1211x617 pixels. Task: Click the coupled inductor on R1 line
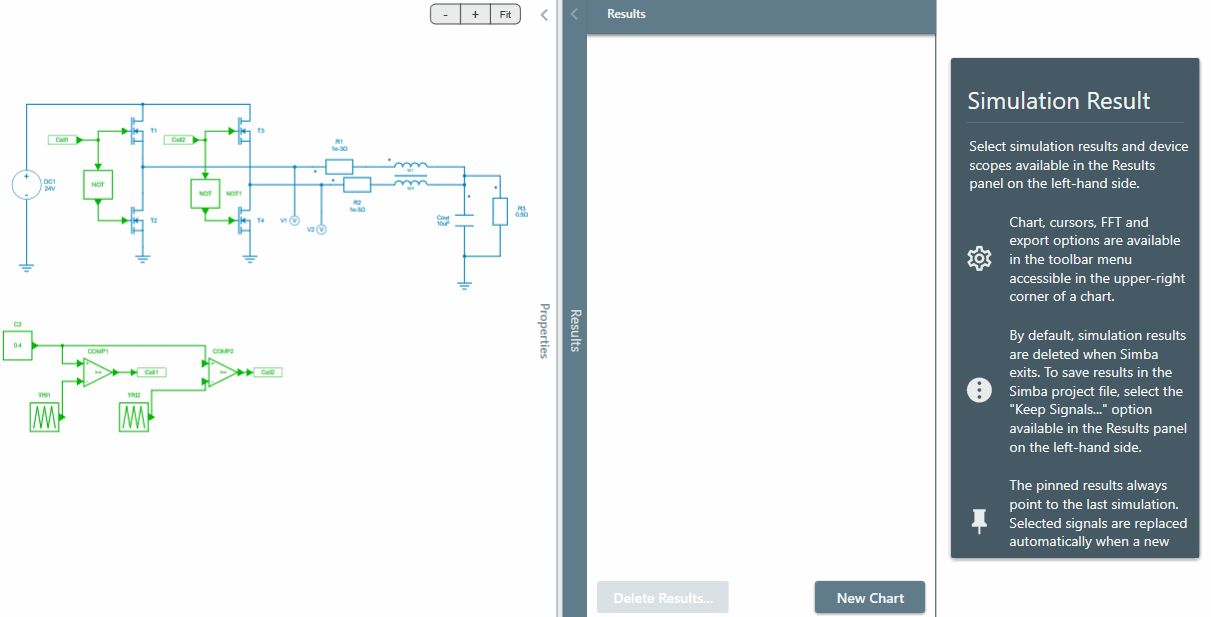[x=409, y=166]
